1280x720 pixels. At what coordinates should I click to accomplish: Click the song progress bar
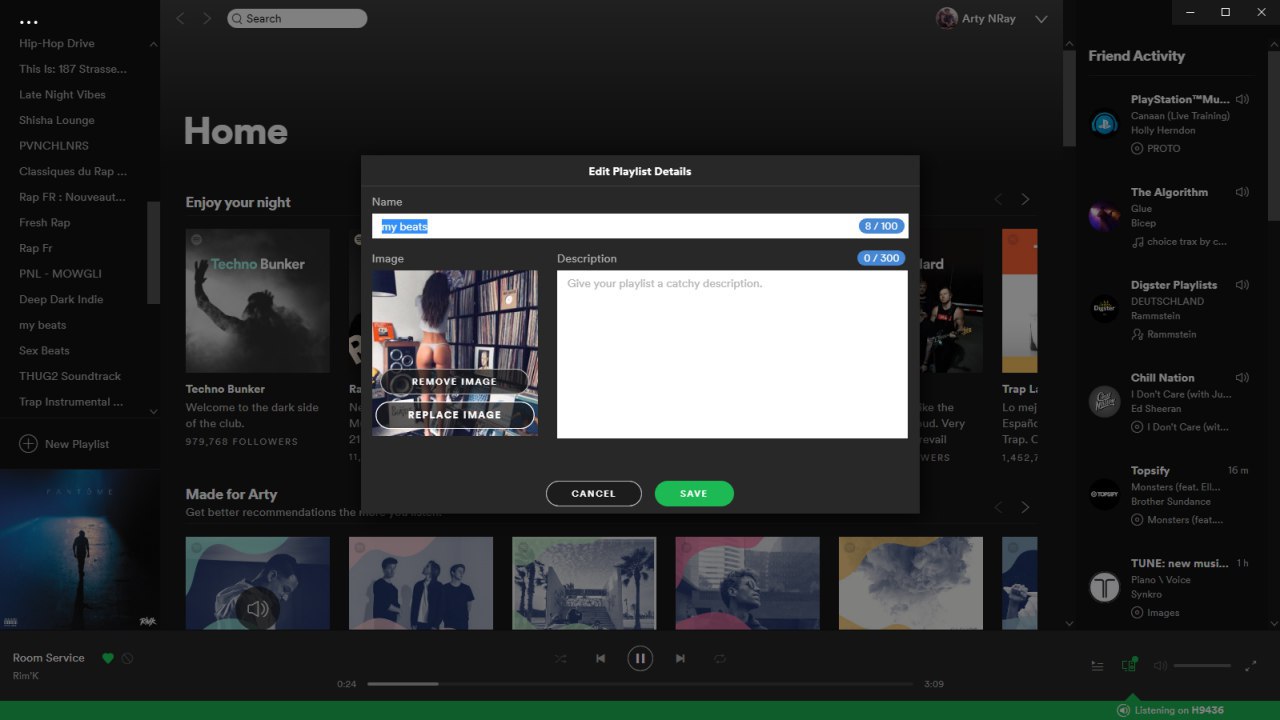[640, 684]
